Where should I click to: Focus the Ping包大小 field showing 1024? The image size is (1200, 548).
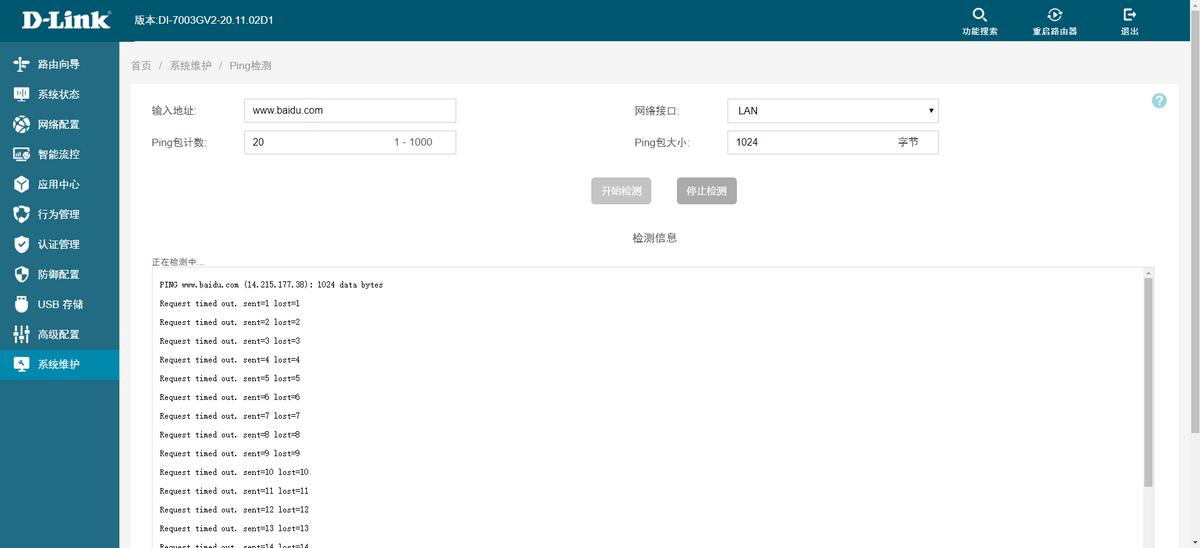[833, 142]
